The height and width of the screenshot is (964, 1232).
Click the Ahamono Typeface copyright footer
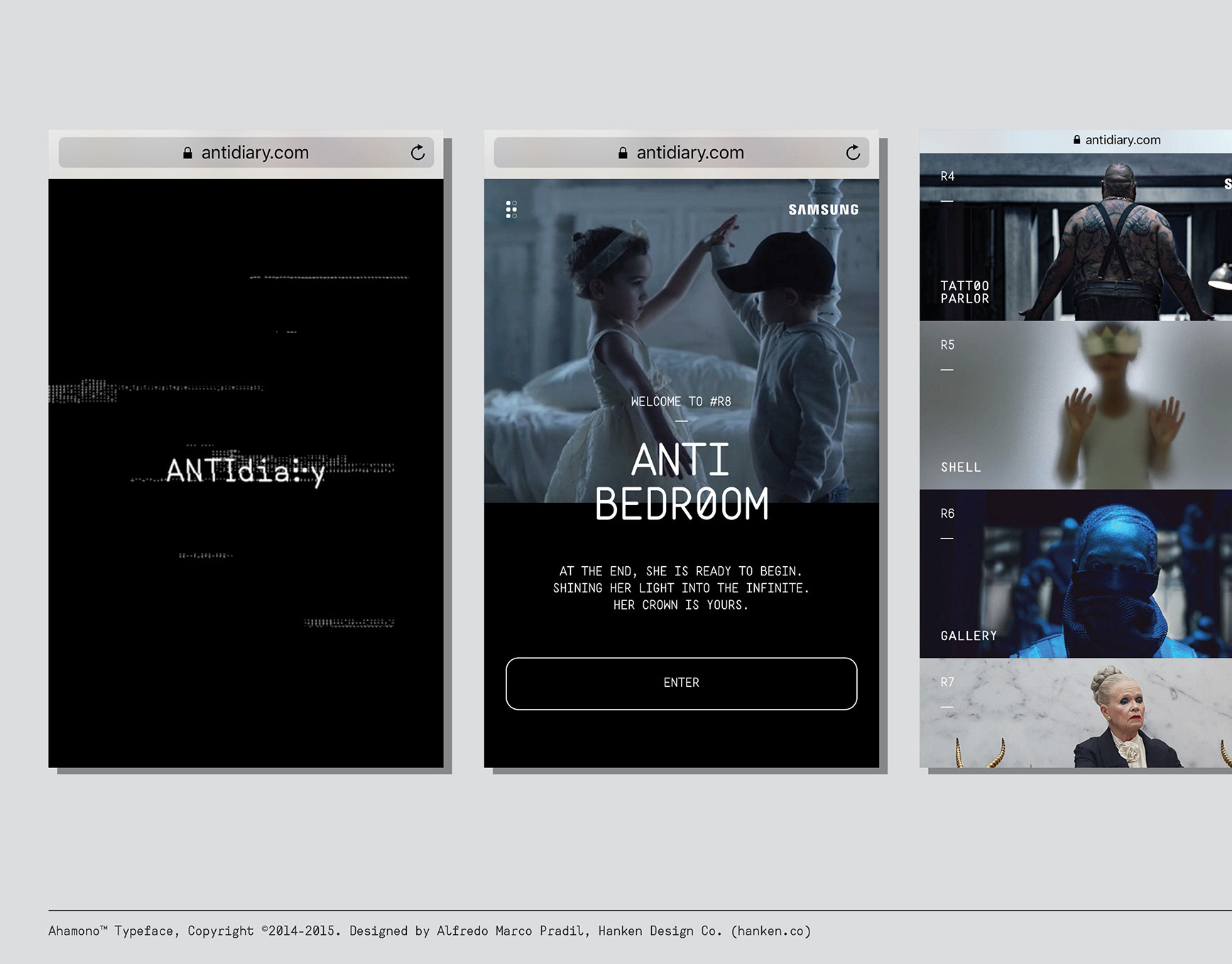pos(429,931)
